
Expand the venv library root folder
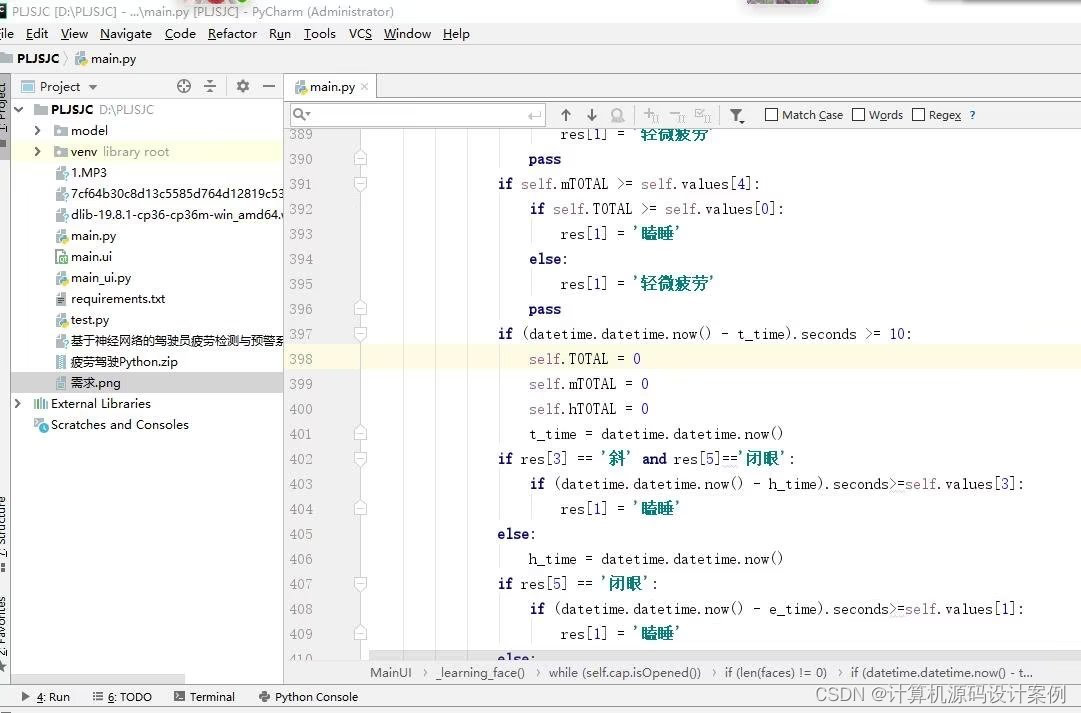pyautogui.click(x=37, y=151)
